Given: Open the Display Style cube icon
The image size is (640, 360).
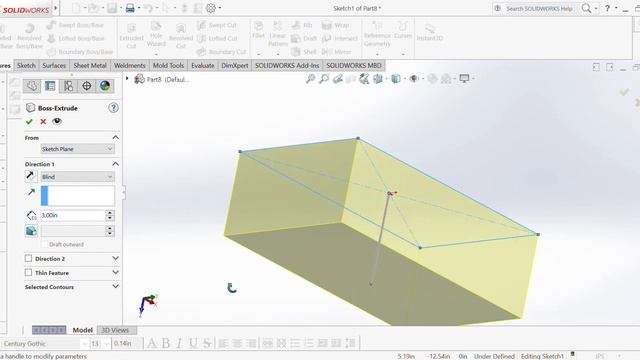Looking at the screenshot, I should [x=396, y=79].
